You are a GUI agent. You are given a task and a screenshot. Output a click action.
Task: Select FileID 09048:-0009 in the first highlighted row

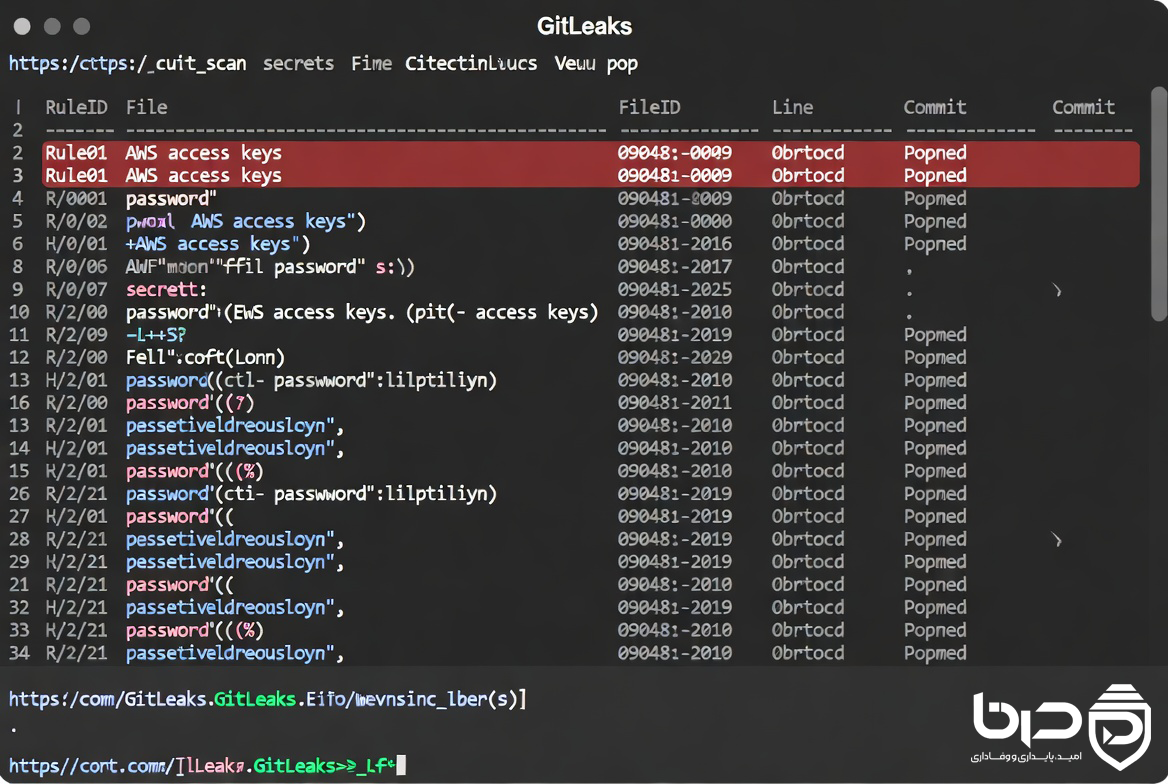(x=674, y=153)
